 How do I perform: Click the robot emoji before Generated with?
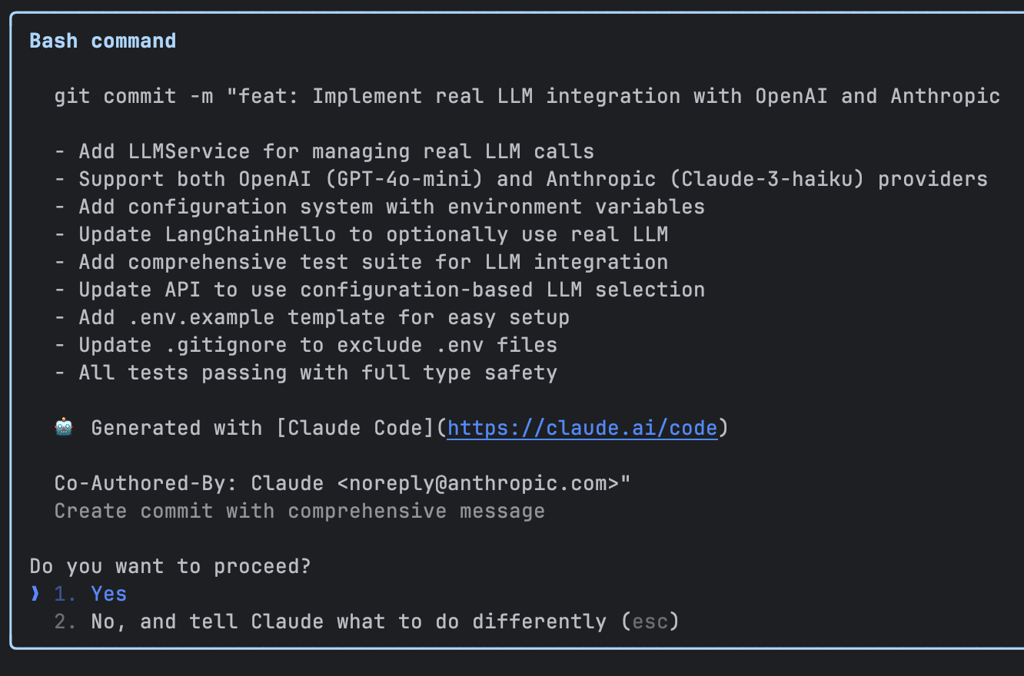tap(63, 428)
